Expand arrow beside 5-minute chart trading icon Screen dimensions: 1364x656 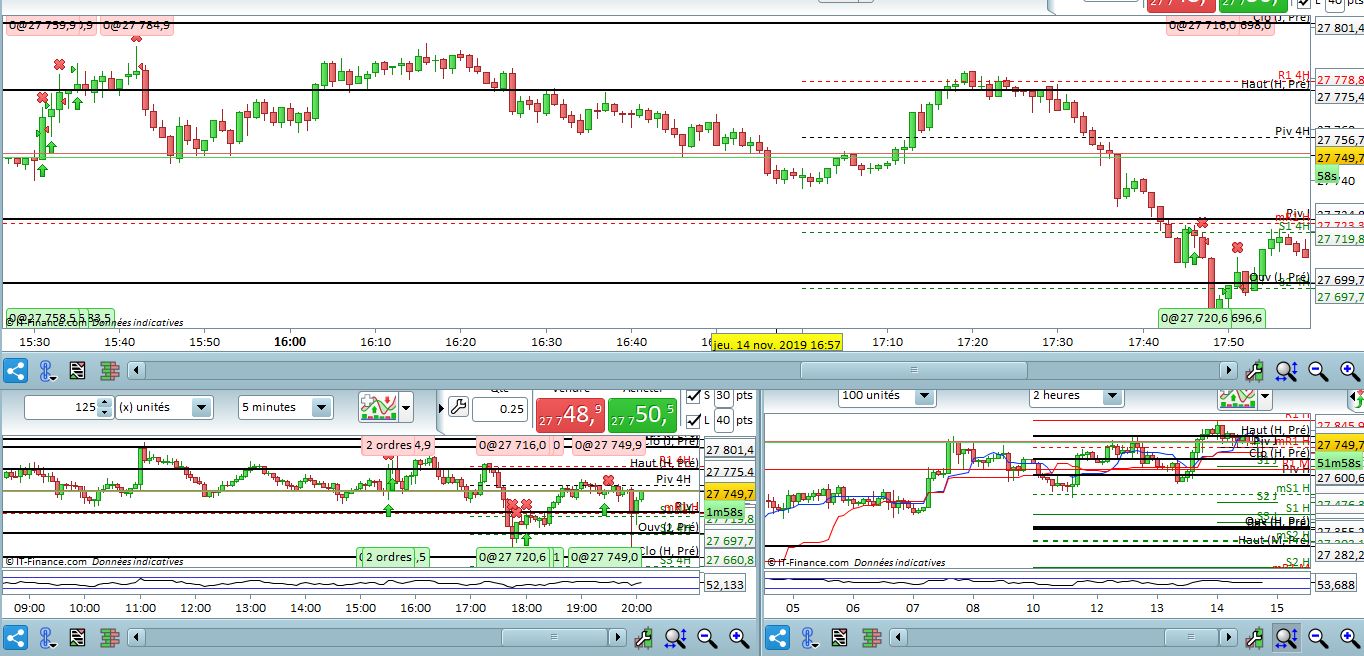406,407
